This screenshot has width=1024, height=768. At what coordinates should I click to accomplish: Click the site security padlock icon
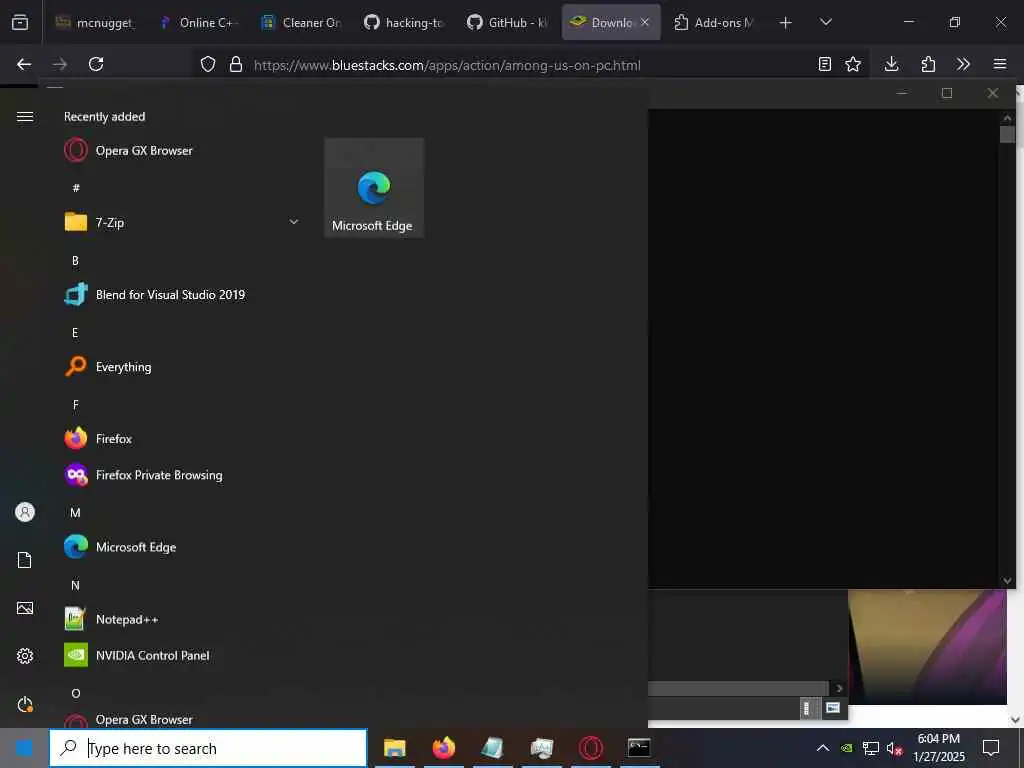click(236, 65)
